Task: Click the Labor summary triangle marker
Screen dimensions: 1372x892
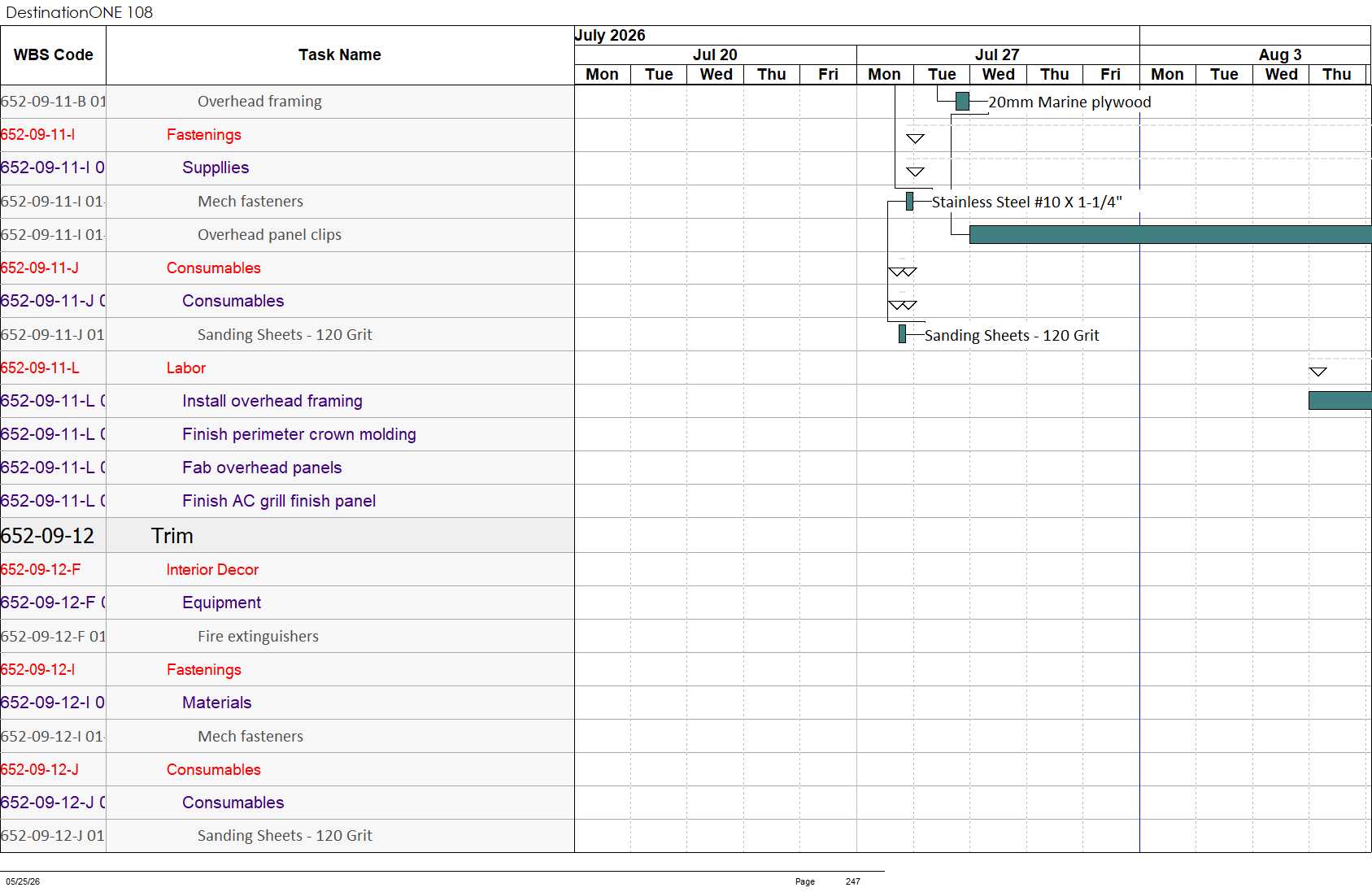Action: pyautogui.click(x=1318, y=372)
